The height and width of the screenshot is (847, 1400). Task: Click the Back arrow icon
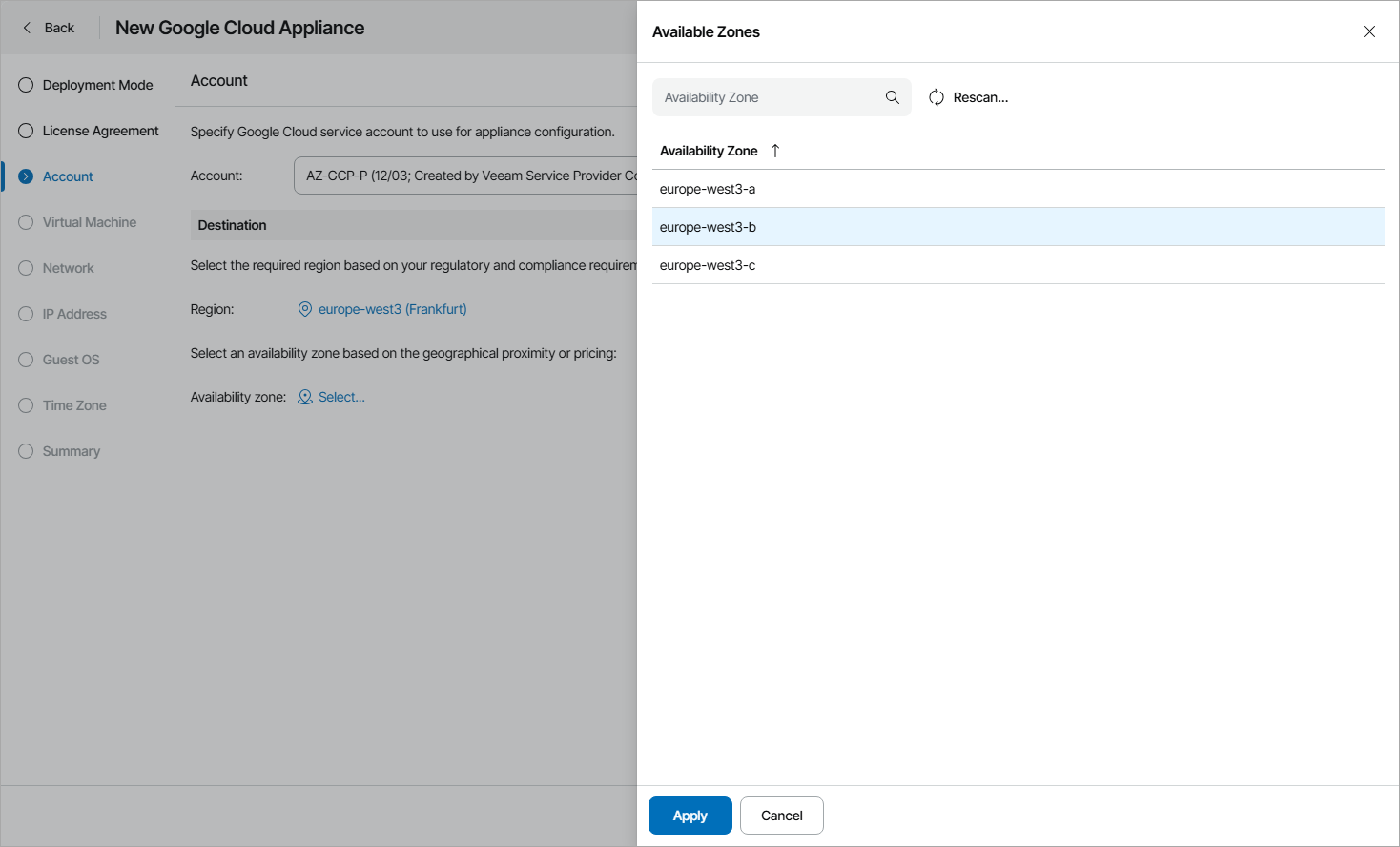point(27,28)
